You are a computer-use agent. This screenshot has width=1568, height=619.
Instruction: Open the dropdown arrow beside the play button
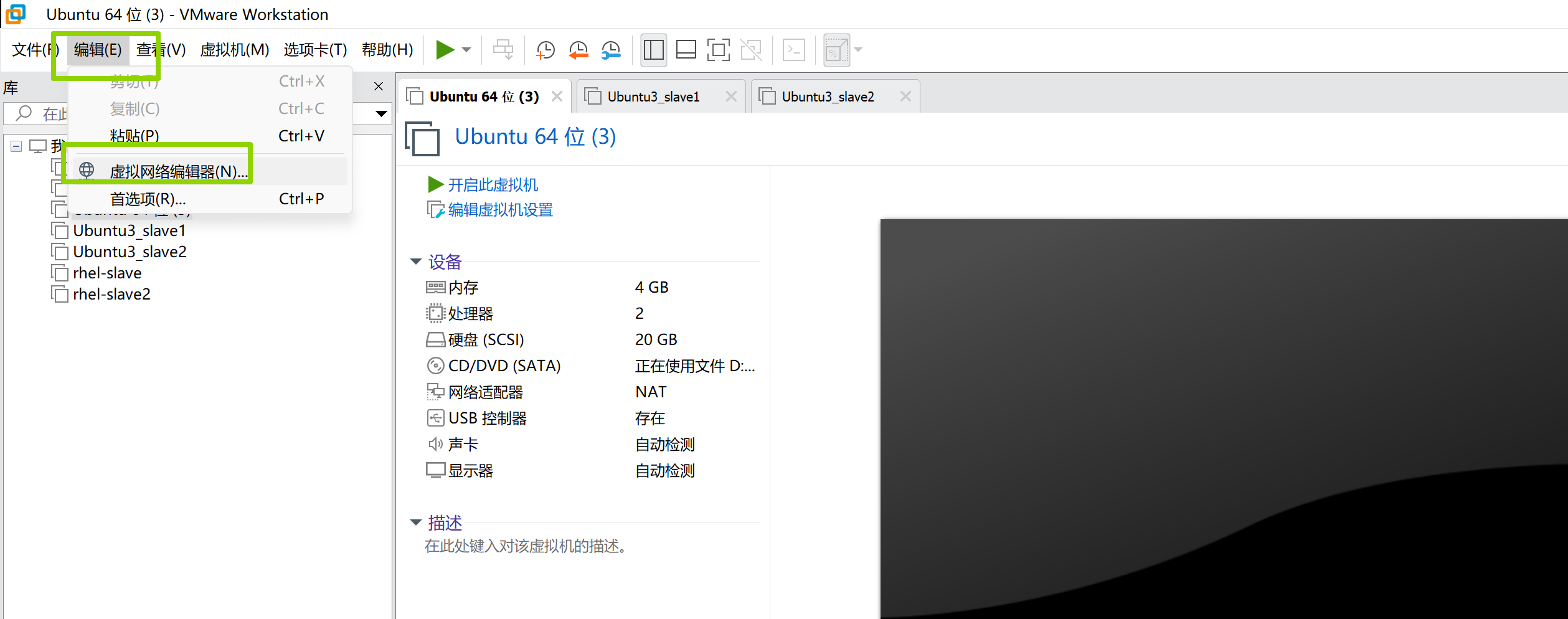click(466, 50)
